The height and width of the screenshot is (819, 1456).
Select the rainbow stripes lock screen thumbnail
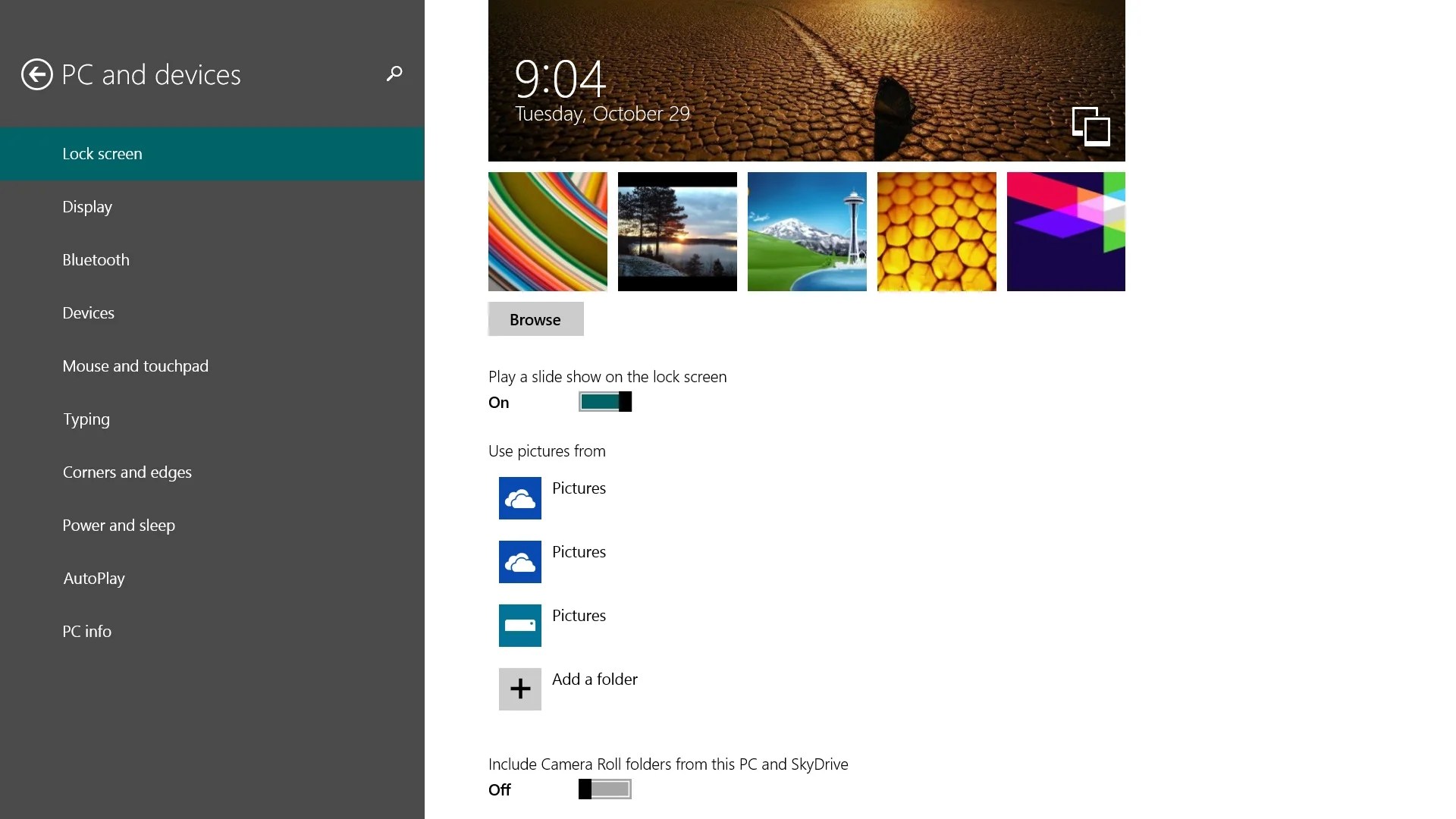547,231
